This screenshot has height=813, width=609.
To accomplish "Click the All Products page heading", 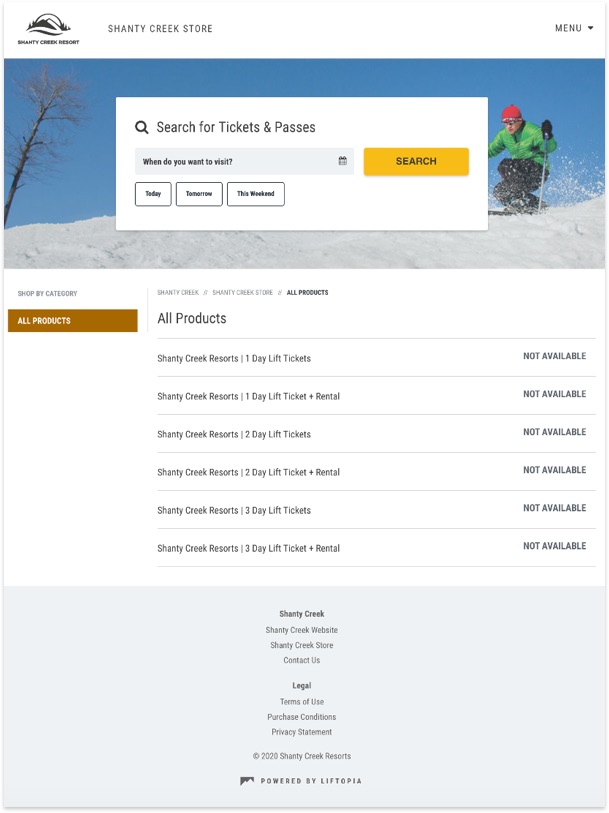I will pyautogui.click(x=192, y=318).
